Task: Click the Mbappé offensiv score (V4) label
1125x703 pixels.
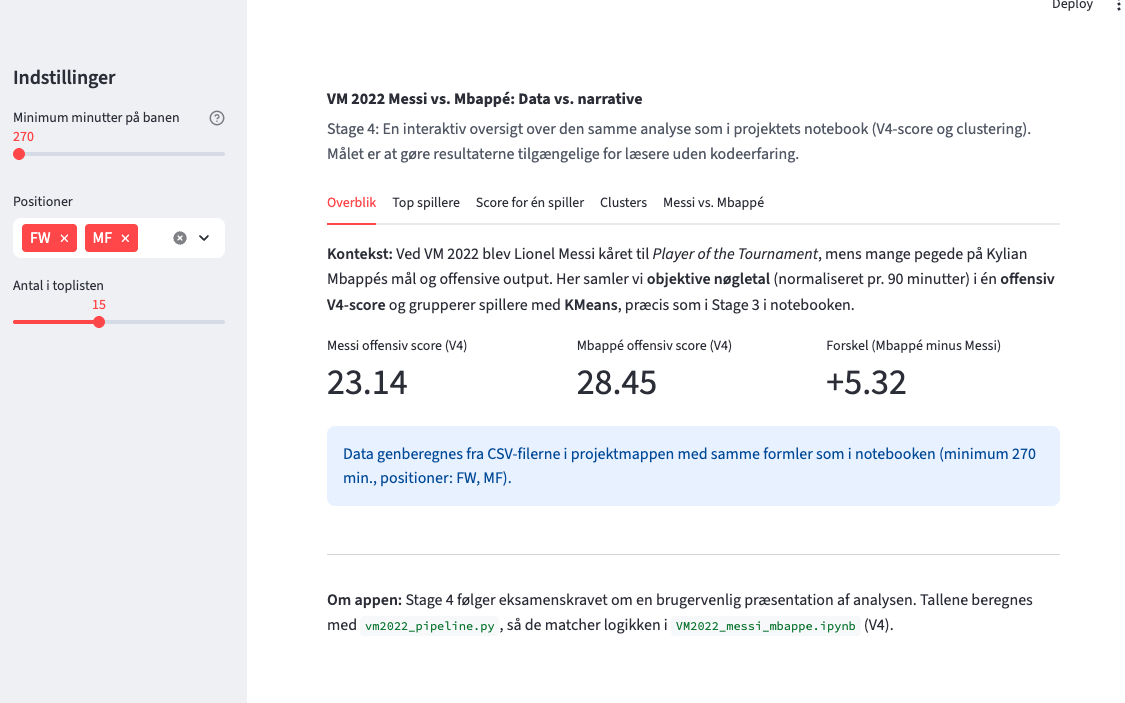Action: tap(654, 346)
